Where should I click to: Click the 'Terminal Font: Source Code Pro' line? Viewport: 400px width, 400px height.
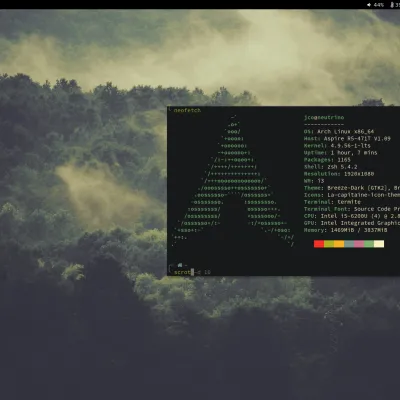pyautogui.click(x=352, y=209)
